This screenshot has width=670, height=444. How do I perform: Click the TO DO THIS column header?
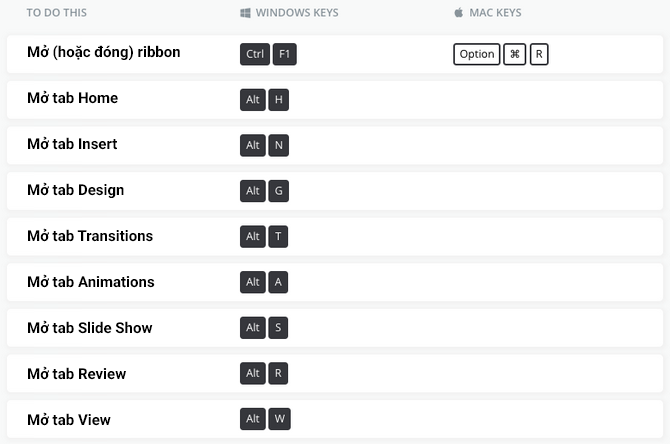click(x=57, y=13)
